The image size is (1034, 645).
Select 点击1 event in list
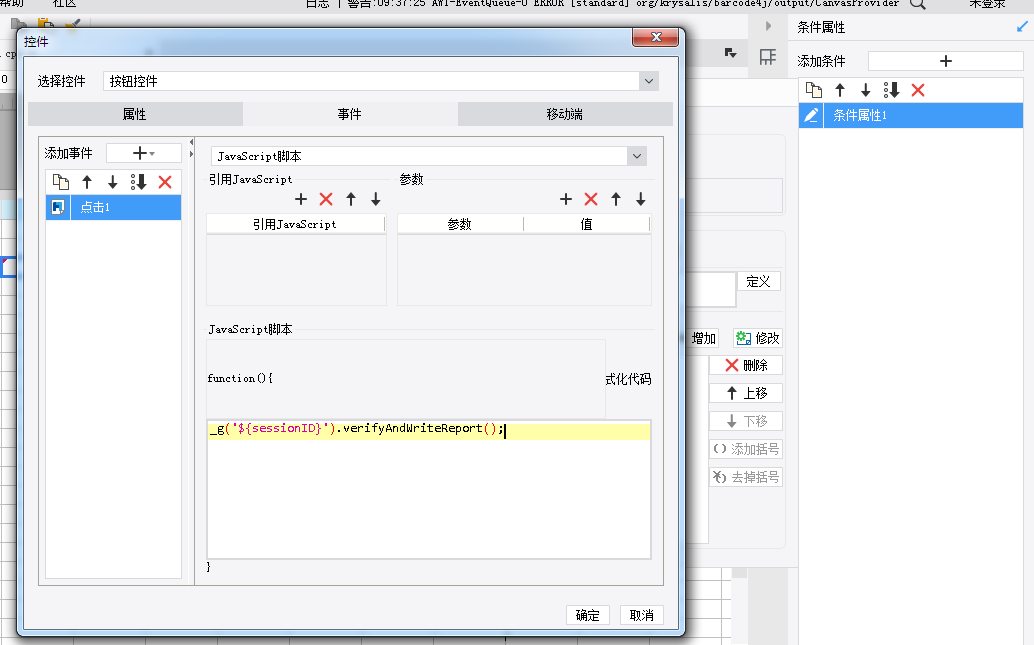(x=113, y=207)
